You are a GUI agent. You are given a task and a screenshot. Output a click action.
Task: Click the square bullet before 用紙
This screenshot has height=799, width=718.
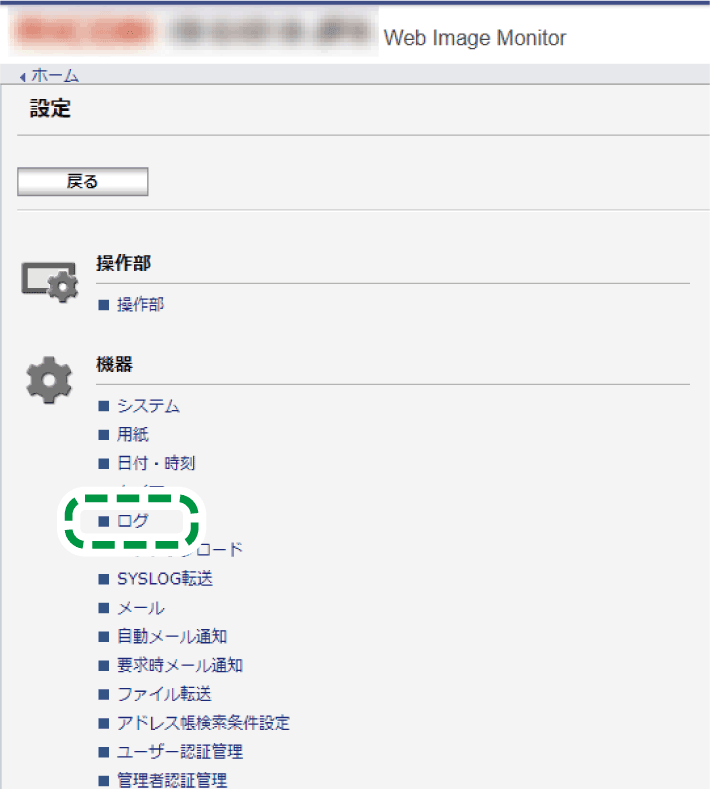coord(104,435)
